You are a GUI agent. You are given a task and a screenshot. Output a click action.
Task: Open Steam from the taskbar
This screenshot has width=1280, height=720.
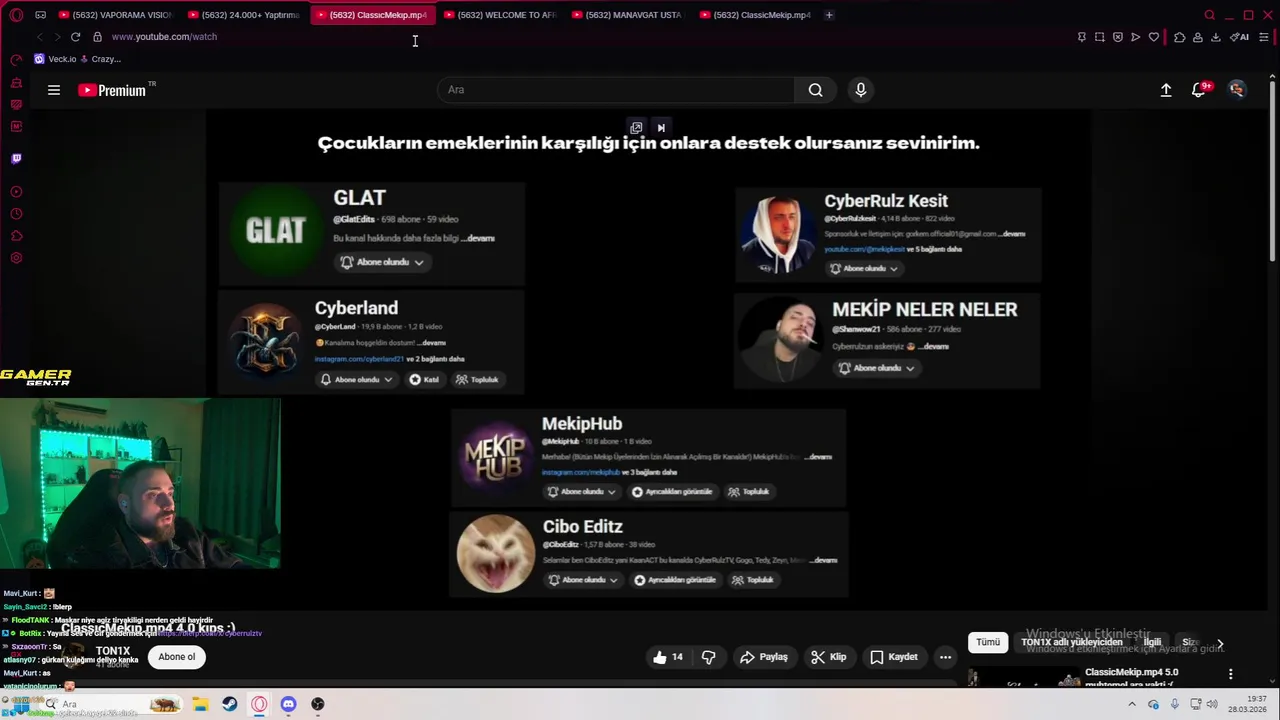click(230, 704)
